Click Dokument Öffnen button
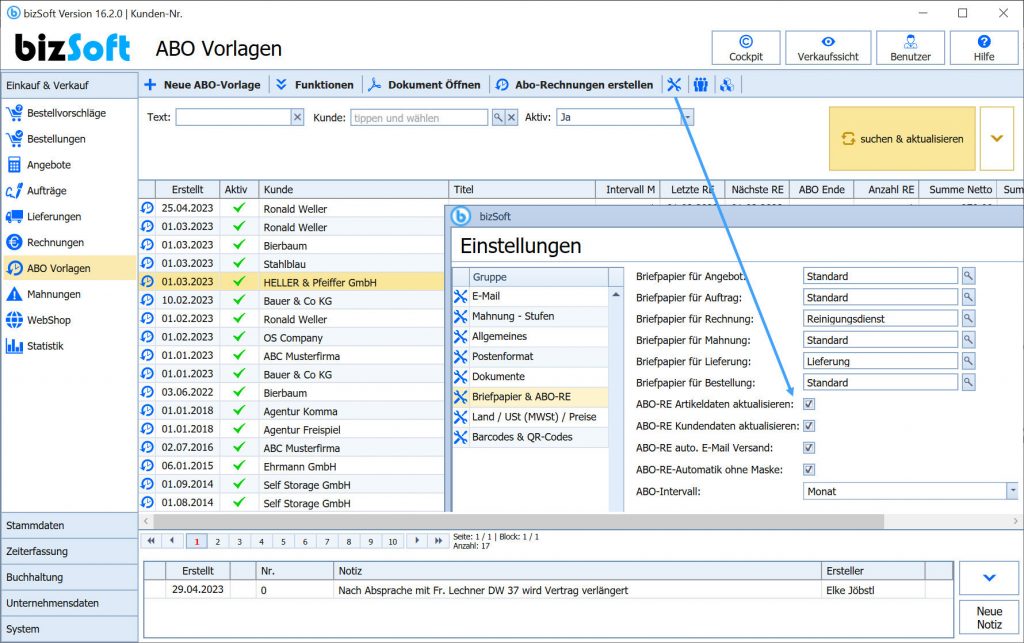Viewport: 1024px width, 643px height. pos(424,85)
